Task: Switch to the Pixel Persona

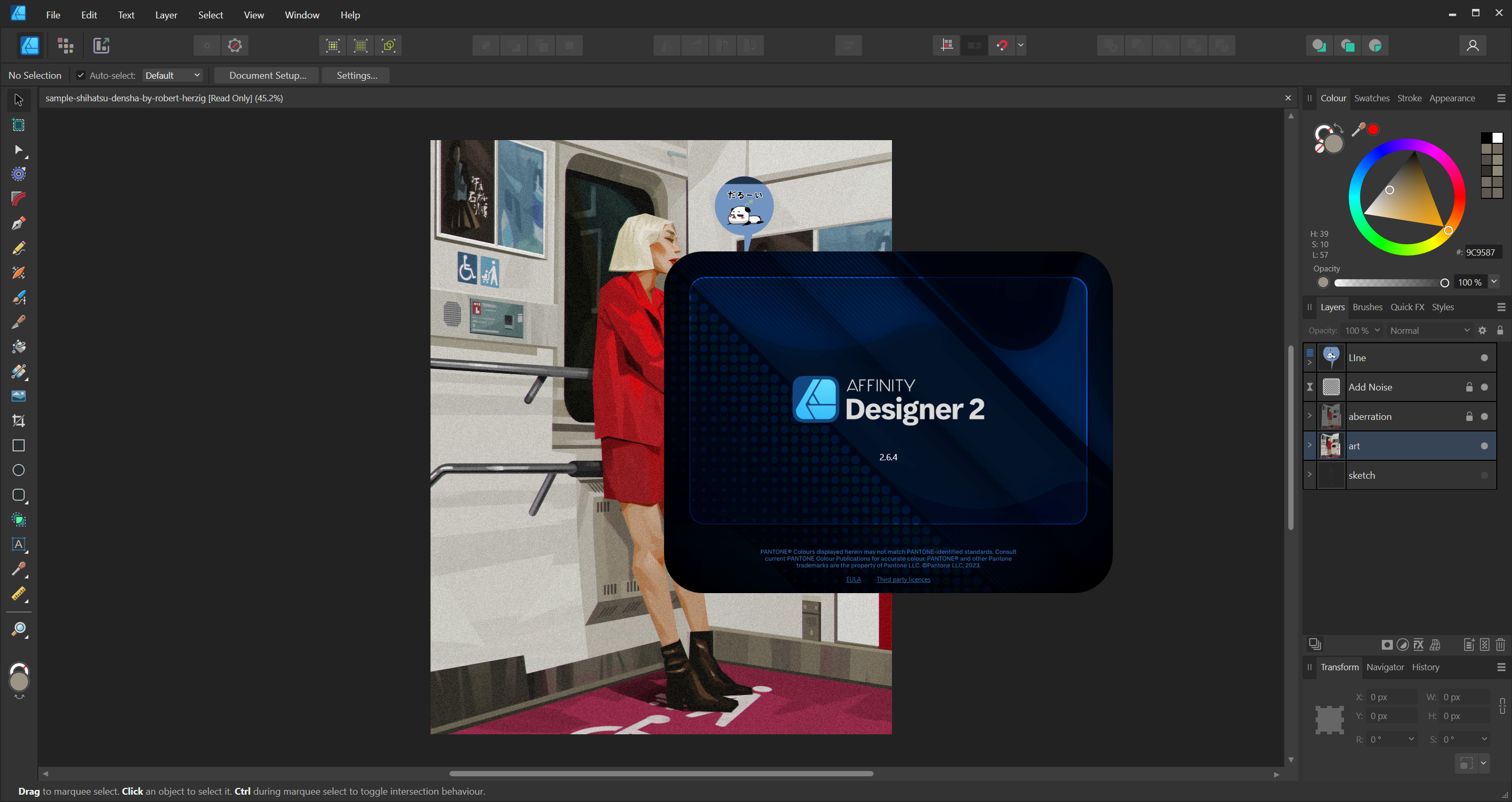Action: [x=66, y=46]
